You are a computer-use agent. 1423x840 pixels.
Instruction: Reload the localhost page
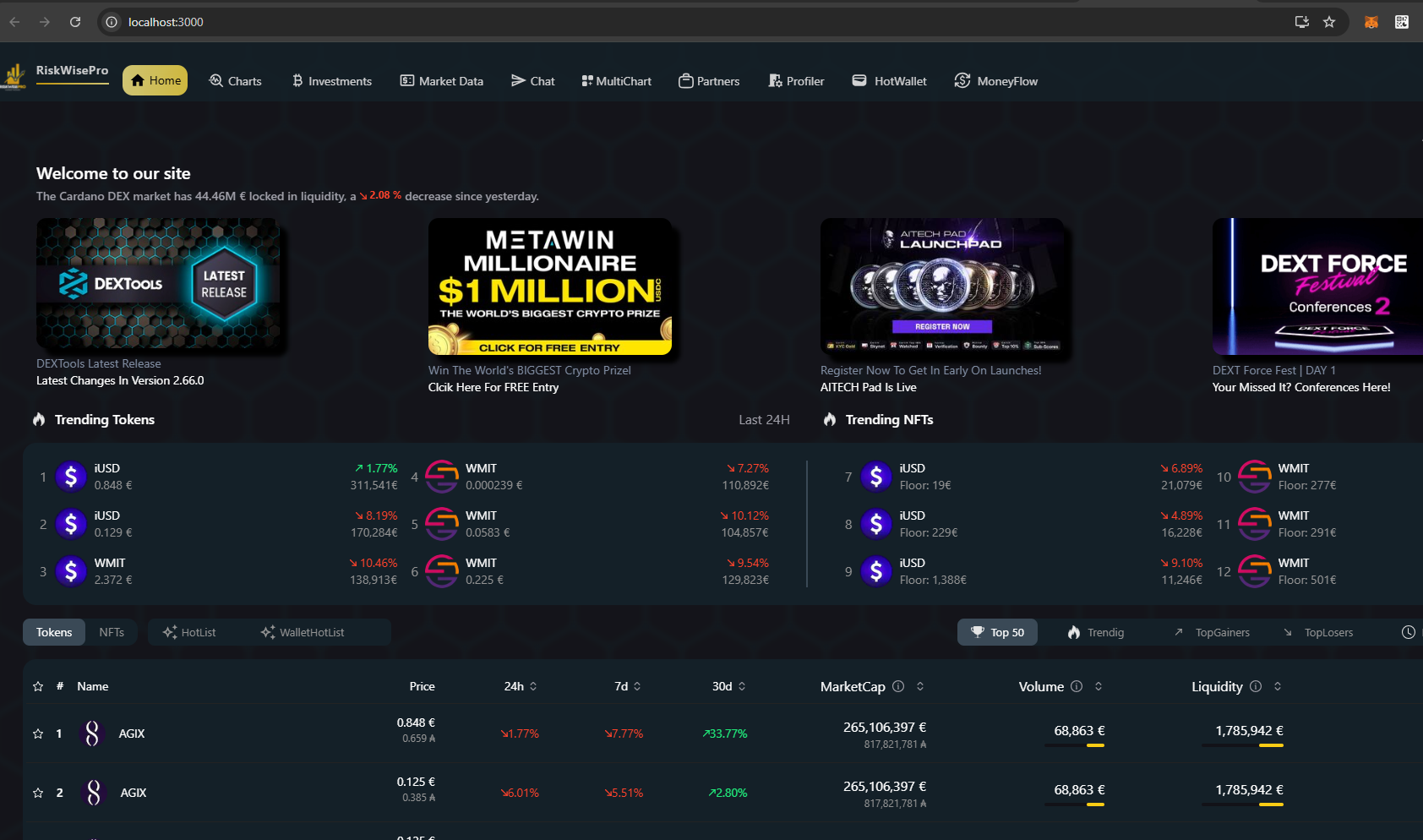75,22
